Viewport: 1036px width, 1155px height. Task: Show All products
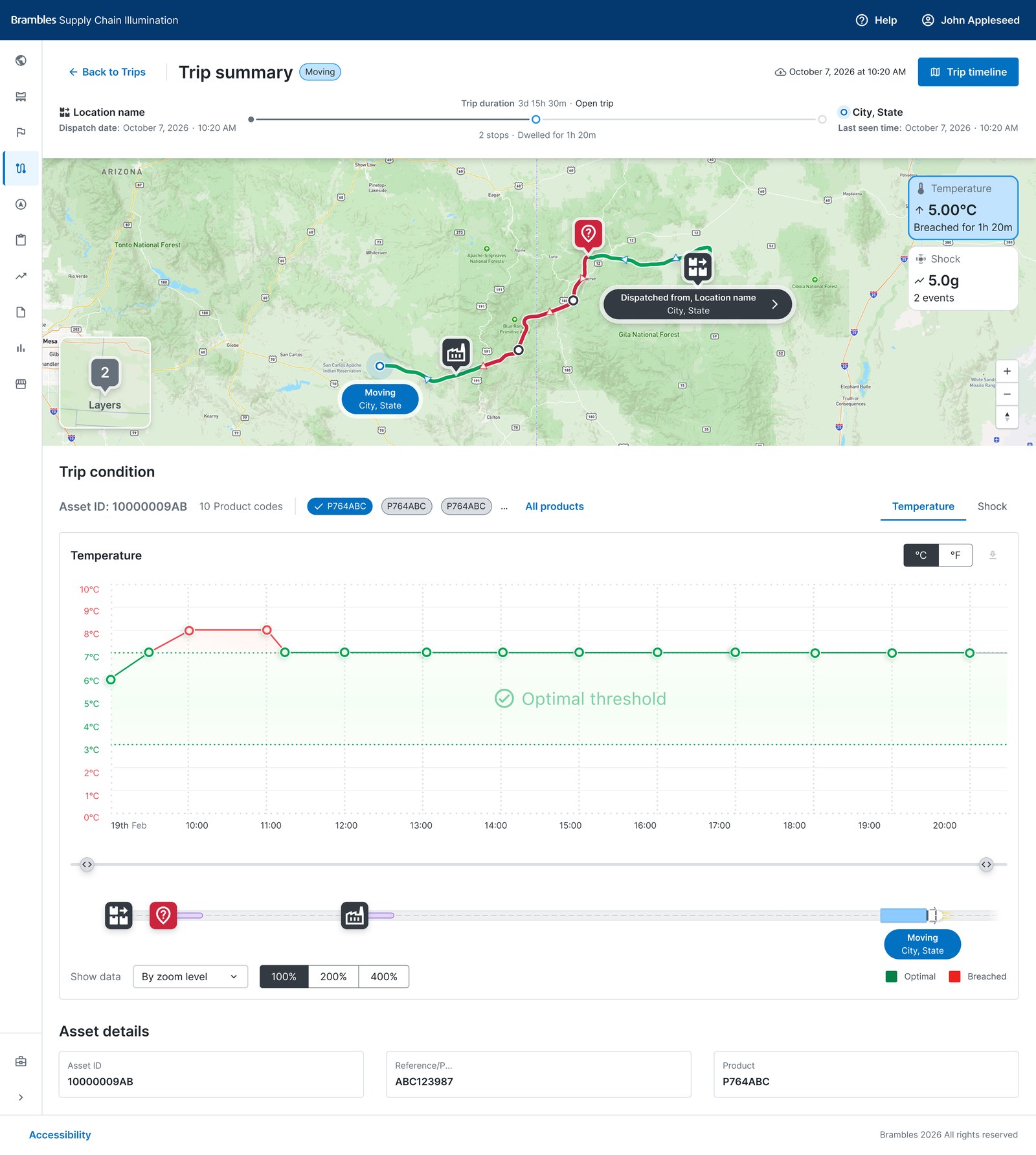tap(554, 506)
